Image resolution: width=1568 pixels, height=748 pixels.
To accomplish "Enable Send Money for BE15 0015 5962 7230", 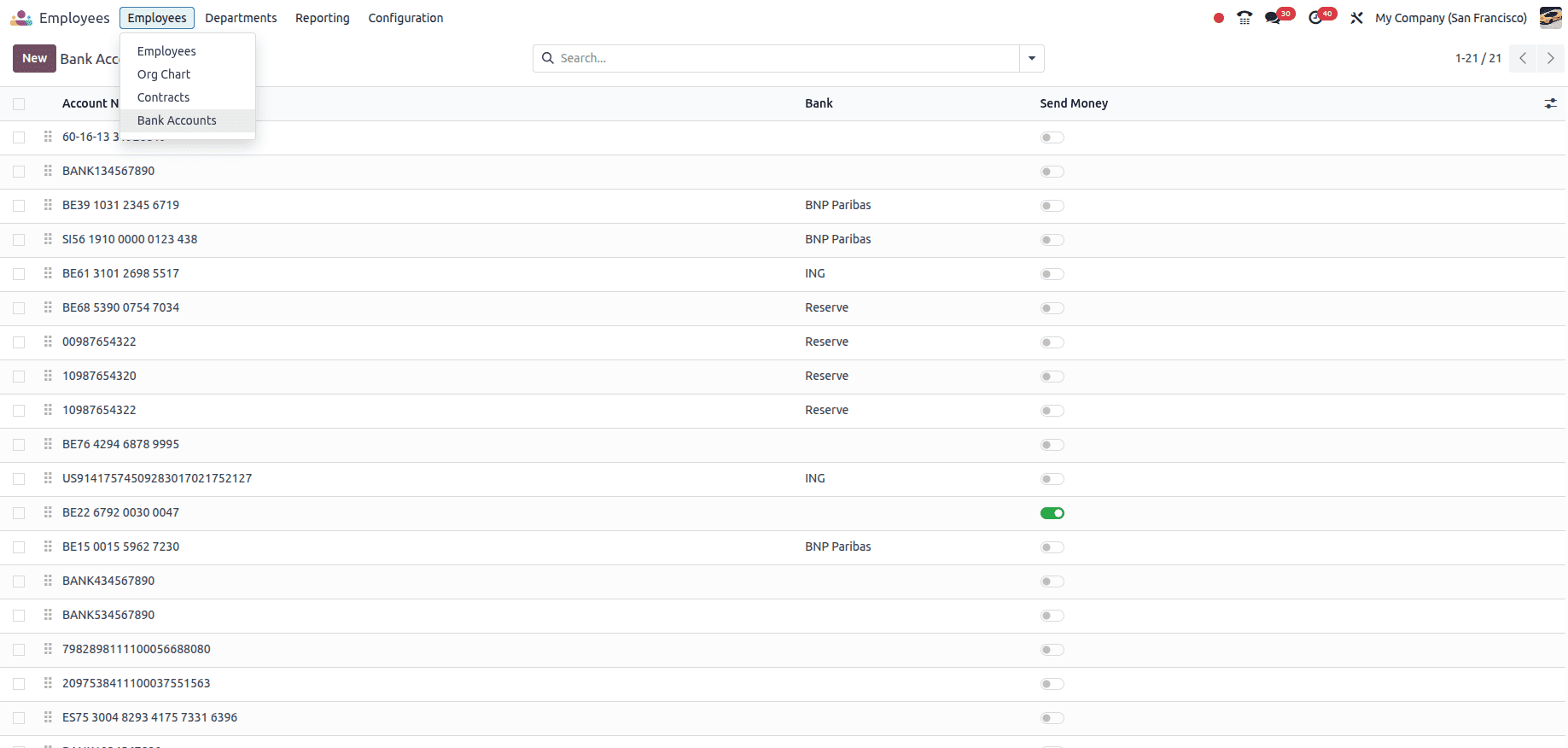I will pyautogui.click(x=1052, y=547).
